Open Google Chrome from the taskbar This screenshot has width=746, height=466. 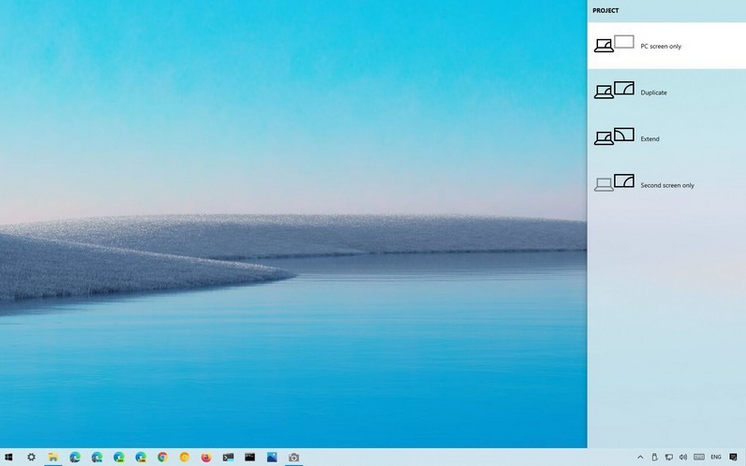[x=162, y=457]
